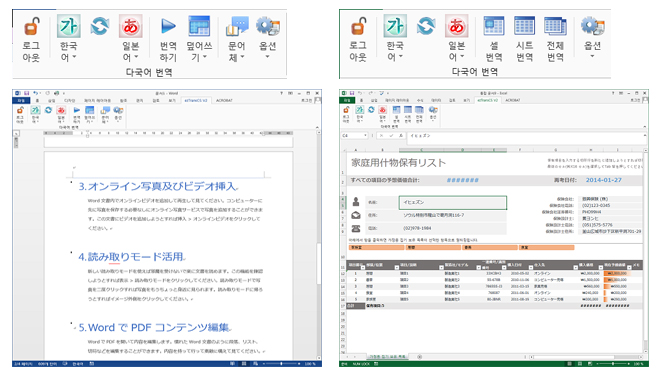Viewport: 663px width, 376px height.
Task: Click fx insert function icon in Excel
Action: [x=400, y=136]
